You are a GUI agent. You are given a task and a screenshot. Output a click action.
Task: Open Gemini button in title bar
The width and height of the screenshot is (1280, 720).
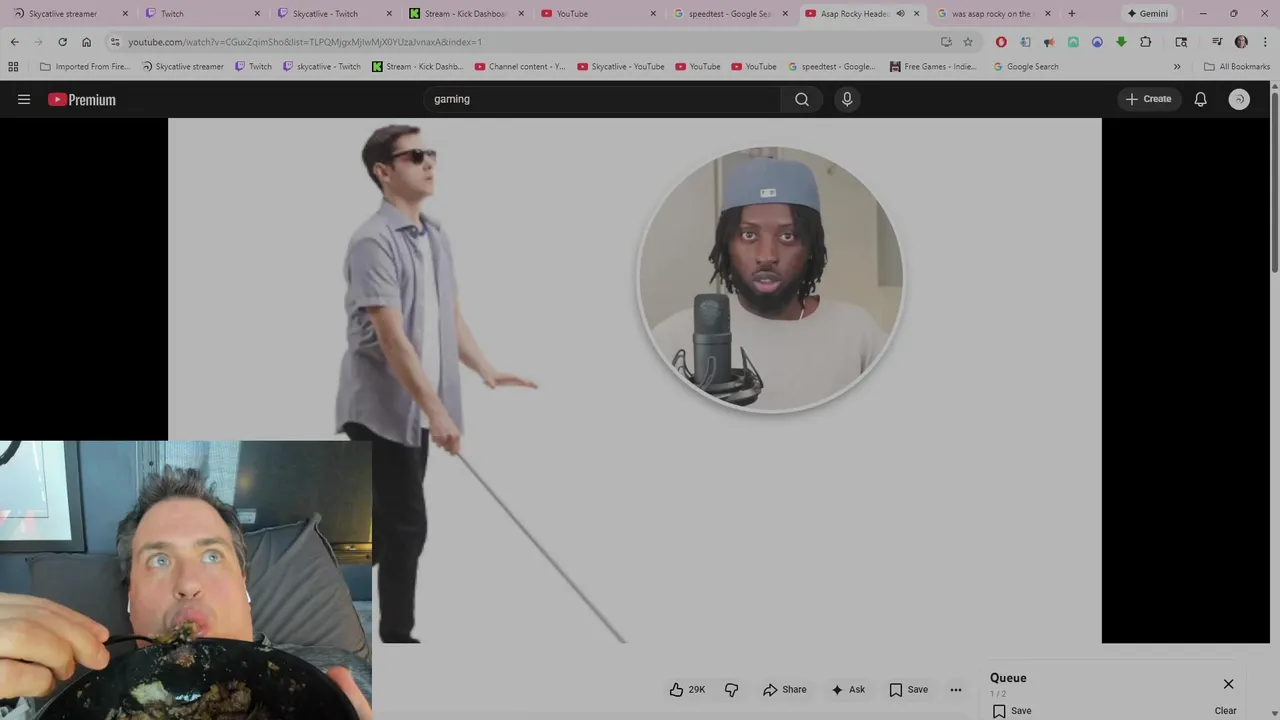point(1147,14)
